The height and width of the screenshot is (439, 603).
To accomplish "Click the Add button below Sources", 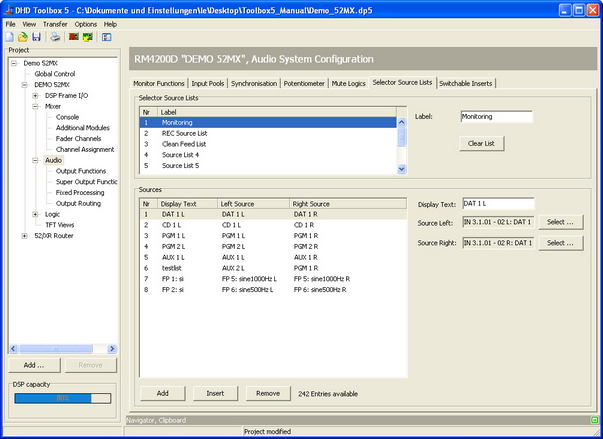I will [x=163, y=393].
